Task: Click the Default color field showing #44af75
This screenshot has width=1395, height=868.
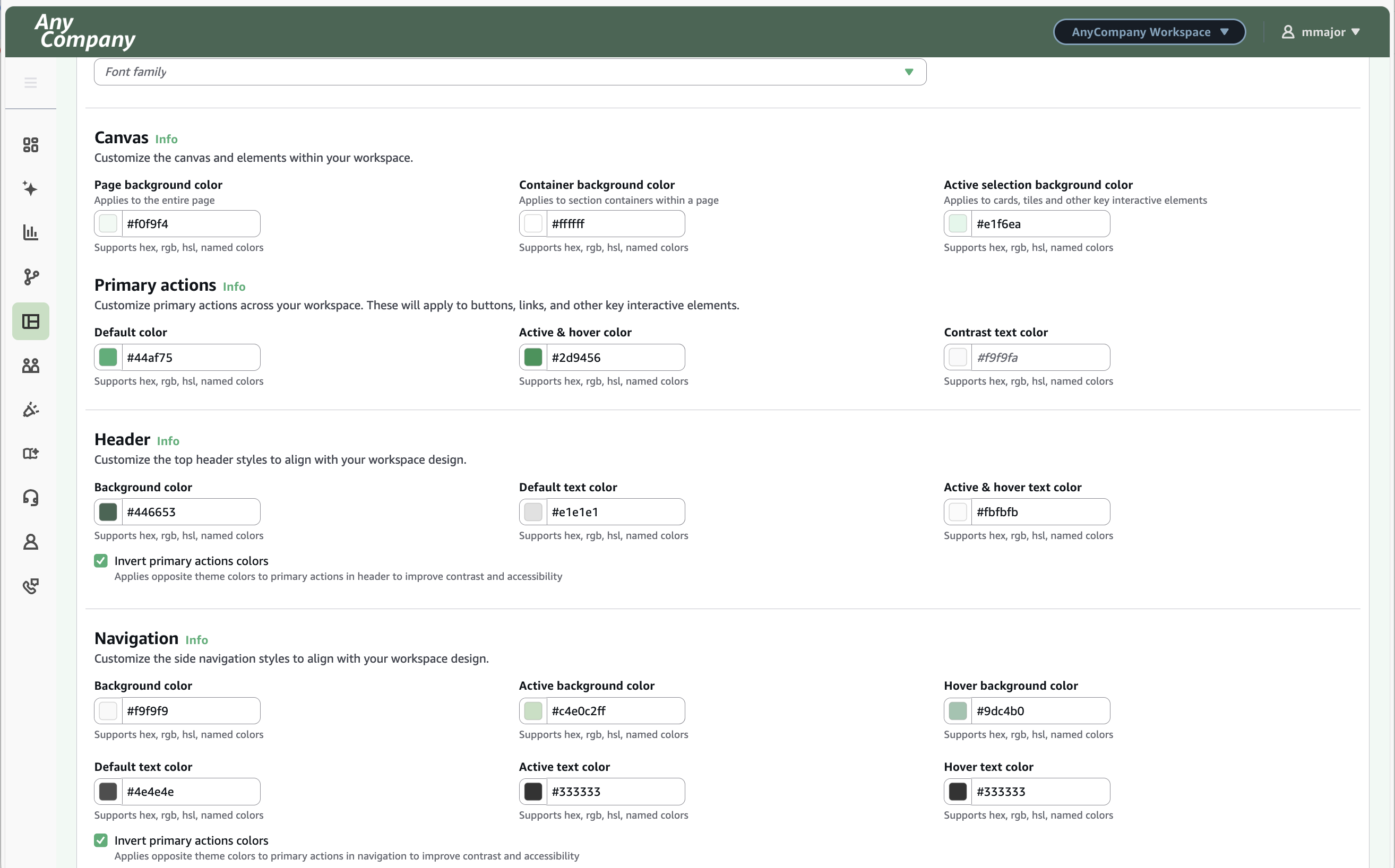Action: (190, 357)
